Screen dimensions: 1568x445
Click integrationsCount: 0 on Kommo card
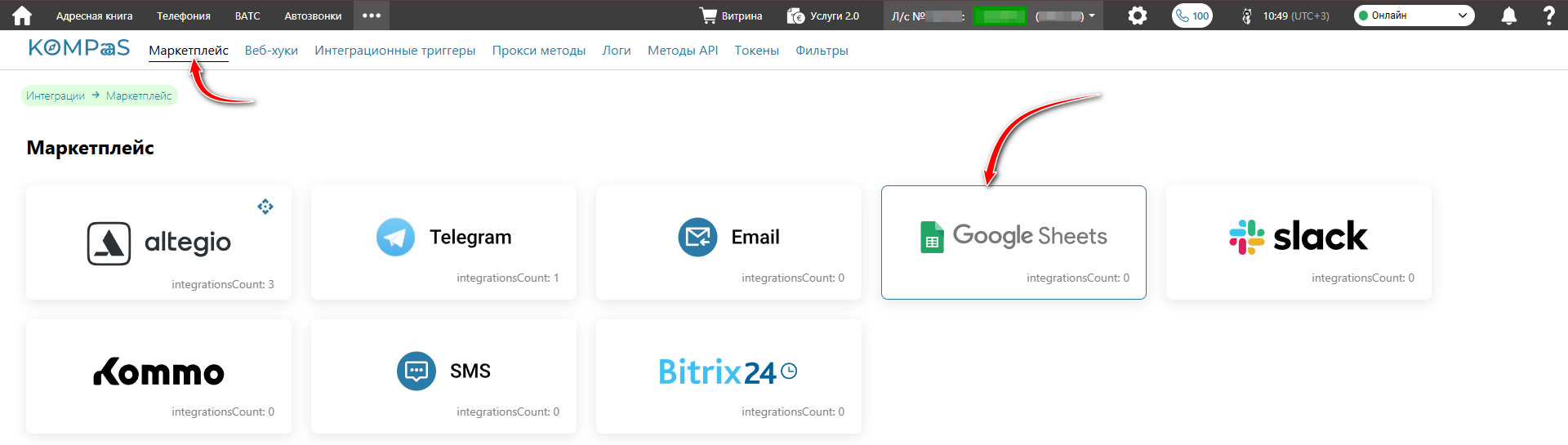coord(223,412)
